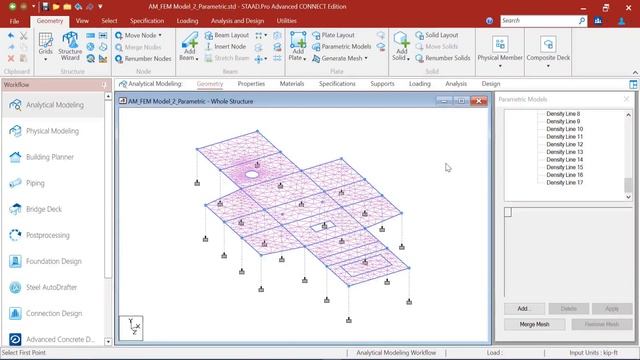This screenshot has height=360, width=640.
Task: Open the File menu
Action: click(x=14, y=21)
